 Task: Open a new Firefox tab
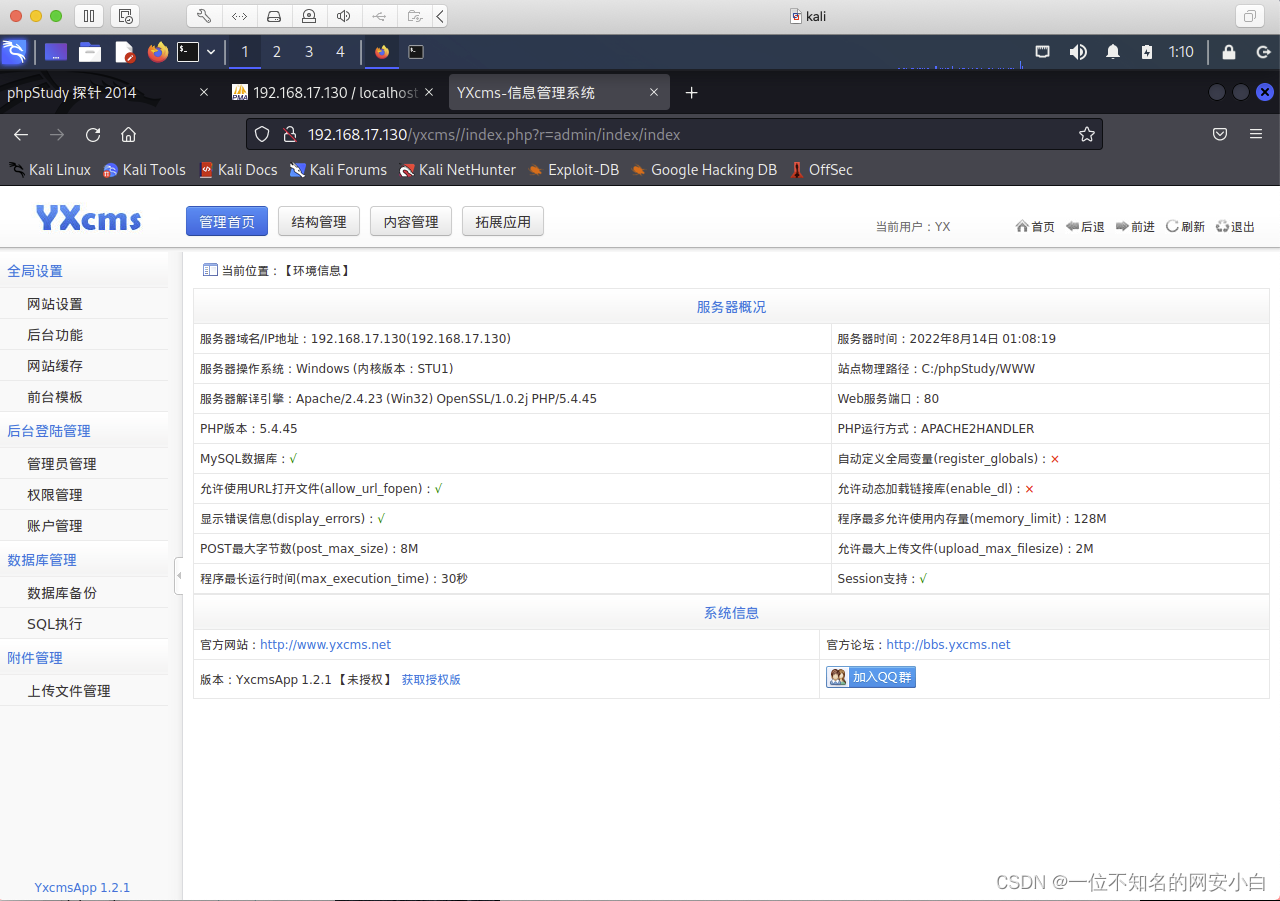click(691, 92)
